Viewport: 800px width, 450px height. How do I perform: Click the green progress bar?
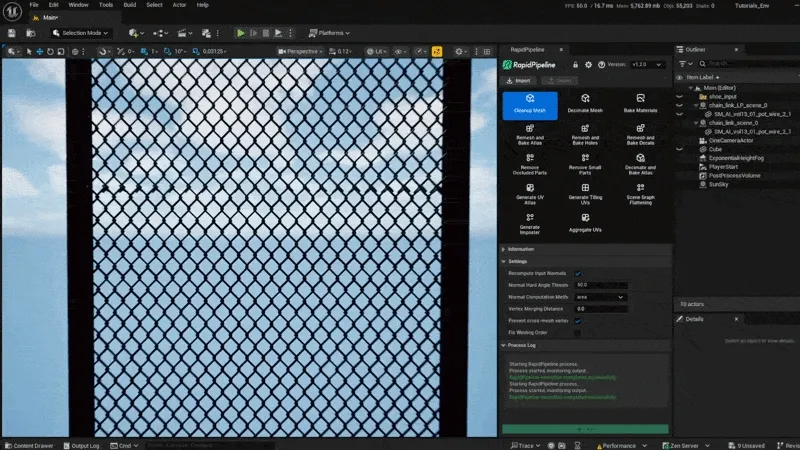[x=585, y=429]
